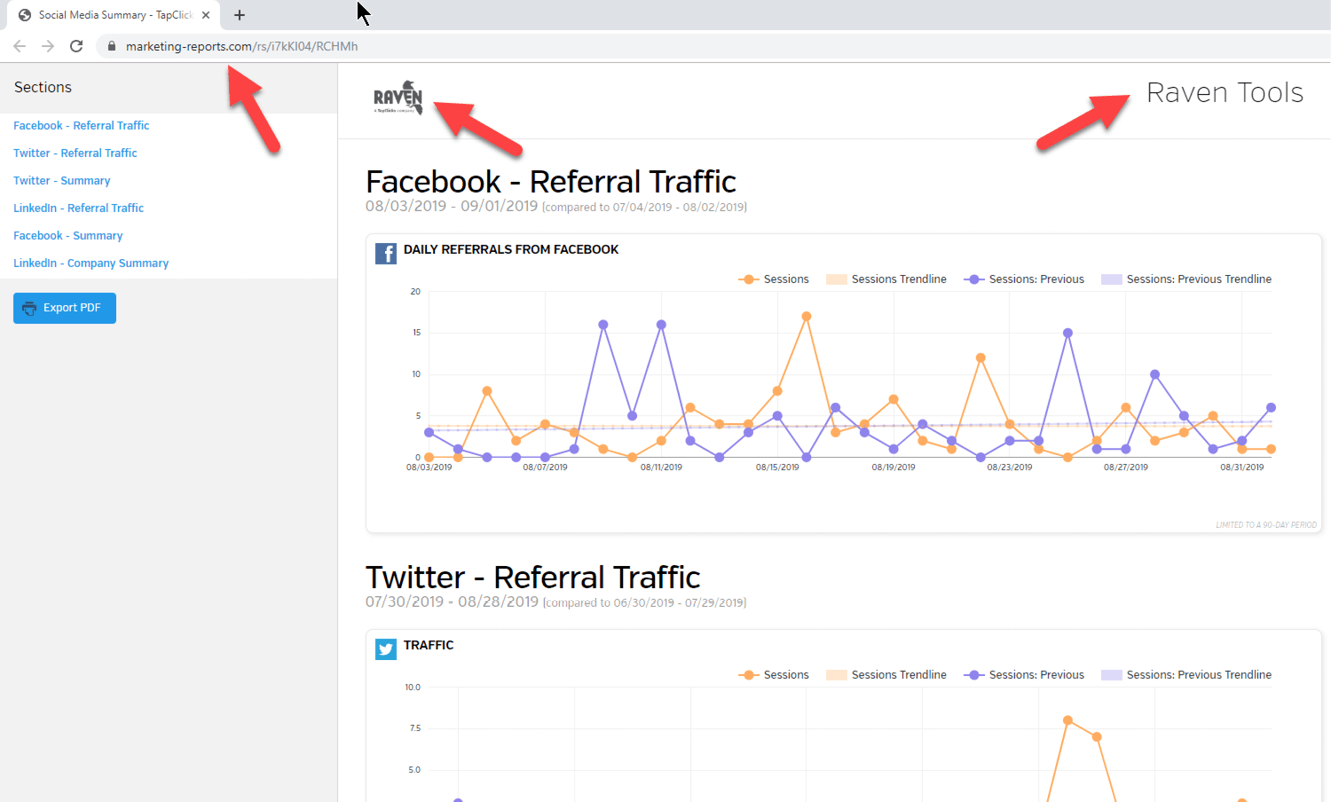
Task: Click the Sections sidebar heading
Action: click(x=43, y=87)
